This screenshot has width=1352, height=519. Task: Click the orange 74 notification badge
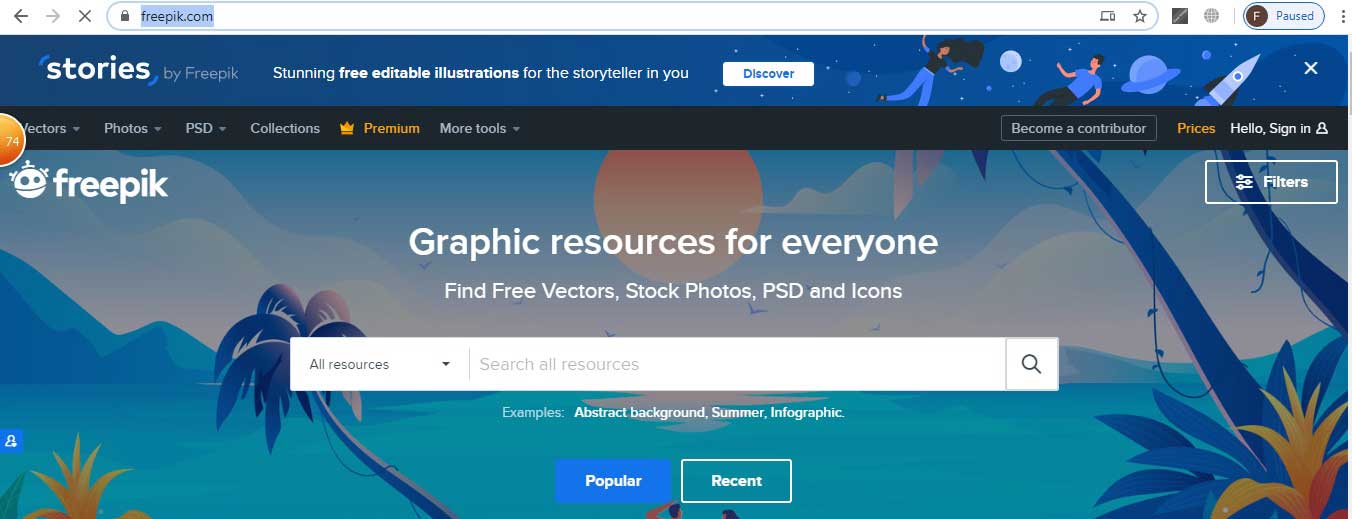tap(11, 141)
